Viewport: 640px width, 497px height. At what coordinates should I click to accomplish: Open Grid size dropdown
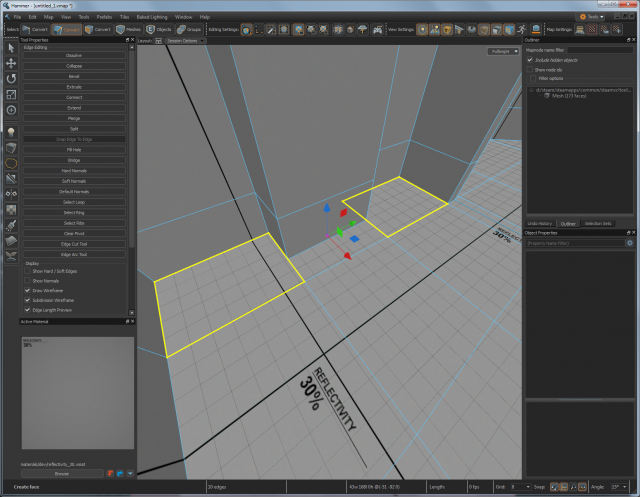(521, 487)
